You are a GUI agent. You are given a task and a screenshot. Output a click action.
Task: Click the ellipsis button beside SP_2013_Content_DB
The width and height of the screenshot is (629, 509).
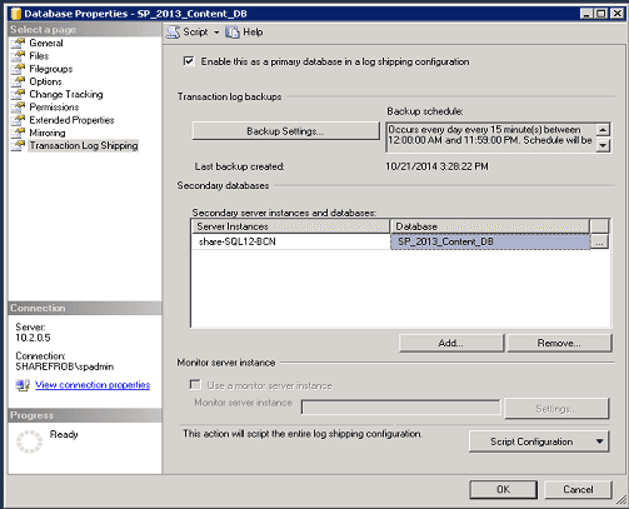599,242
